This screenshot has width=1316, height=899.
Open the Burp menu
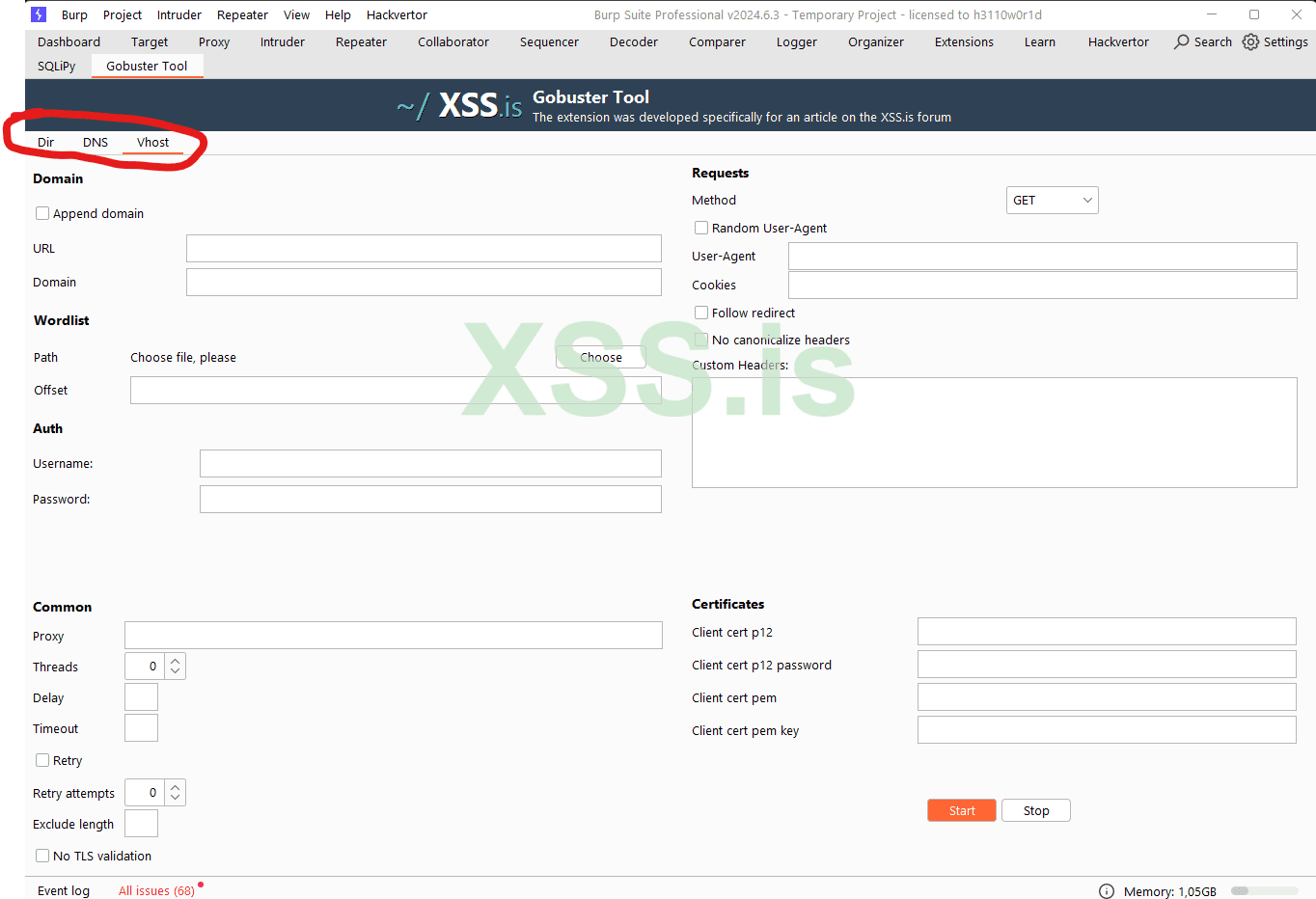[74, 14]
